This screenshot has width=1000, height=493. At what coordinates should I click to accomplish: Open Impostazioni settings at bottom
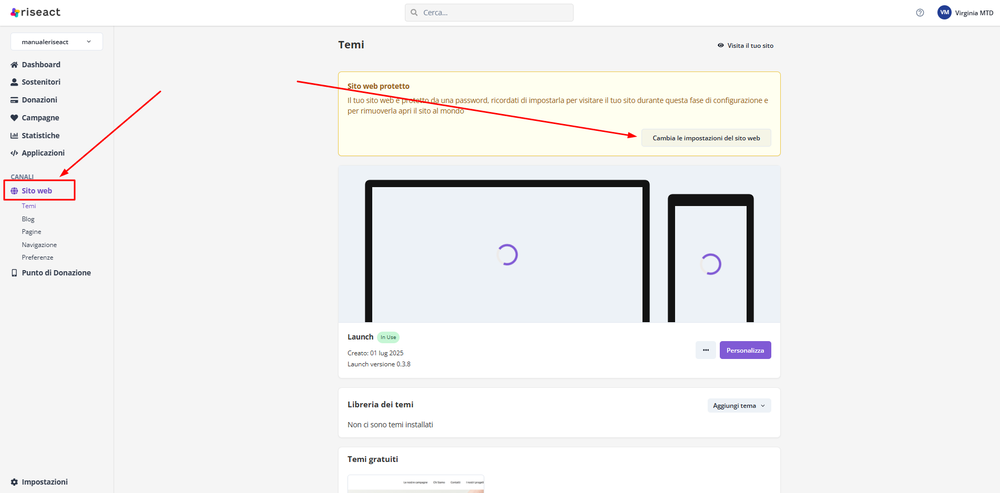coord(44,482)
